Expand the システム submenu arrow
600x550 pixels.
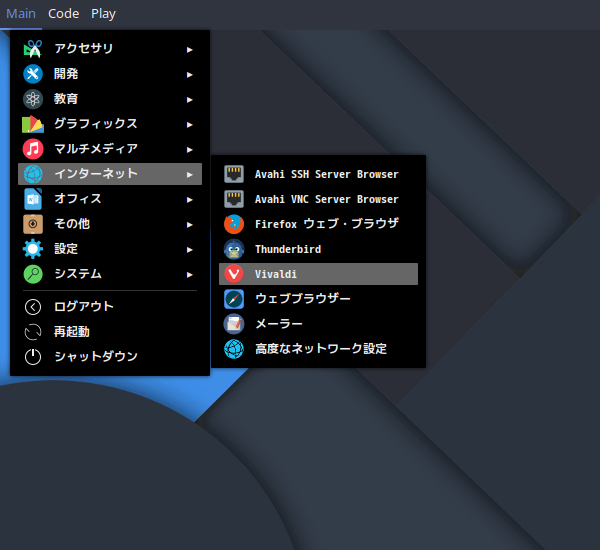(189, 275)
